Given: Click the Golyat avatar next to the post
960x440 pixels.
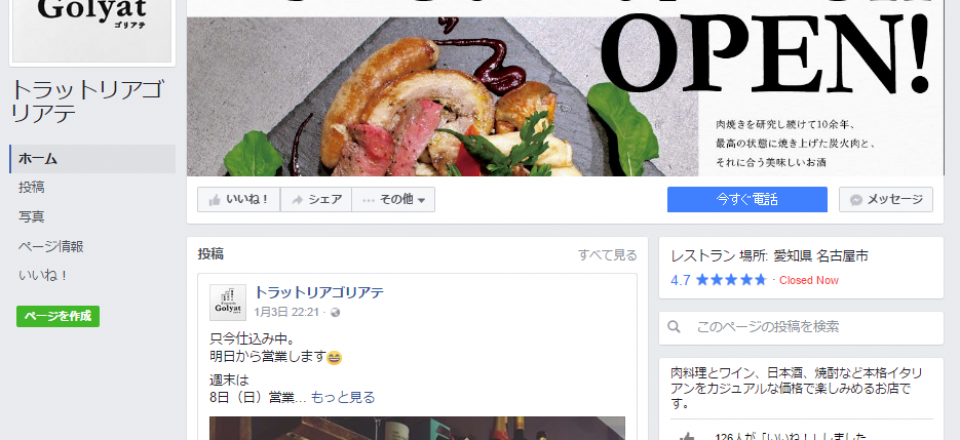Looking at the screenshot, I should (x=228, y=302).
